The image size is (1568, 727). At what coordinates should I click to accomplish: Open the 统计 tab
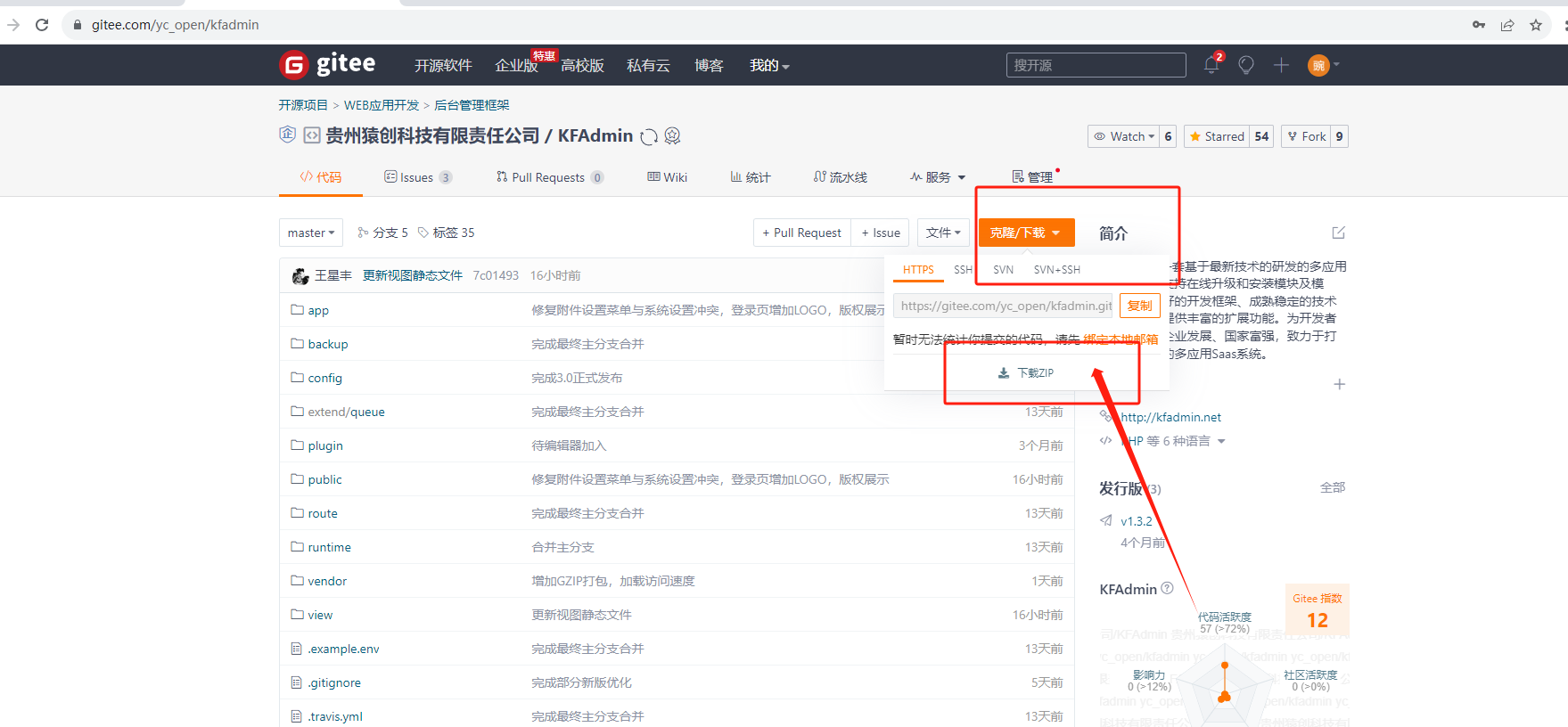[x=751, y=177]
